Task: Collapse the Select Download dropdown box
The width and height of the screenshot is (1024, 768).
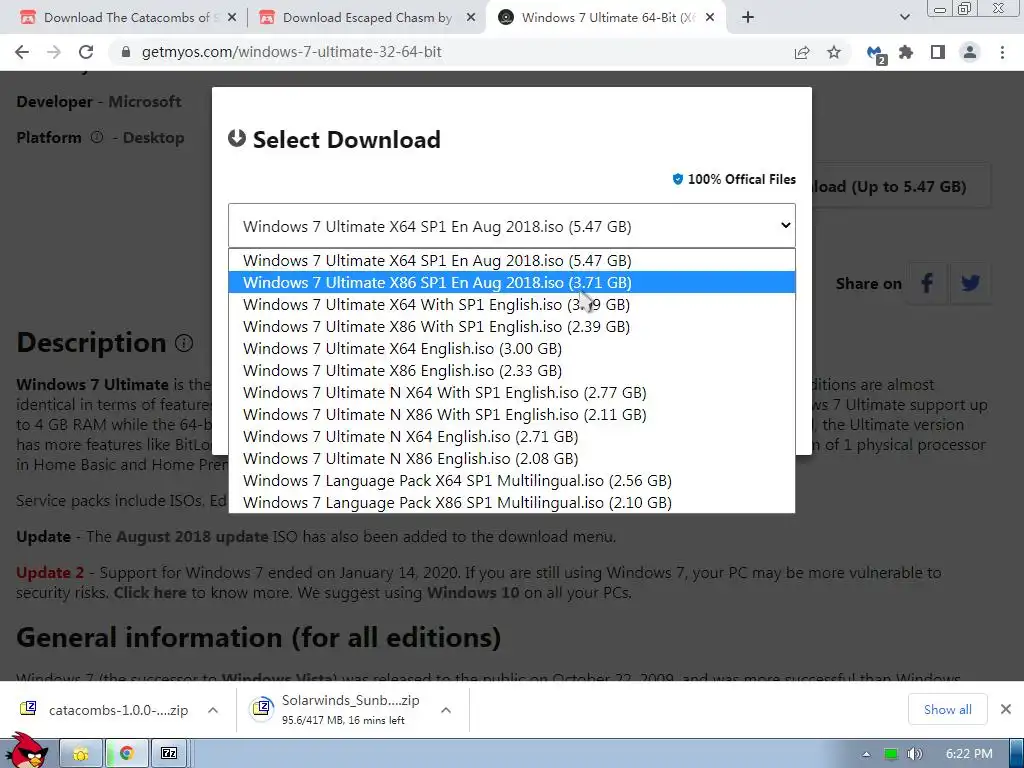Action: coord(511,226)
